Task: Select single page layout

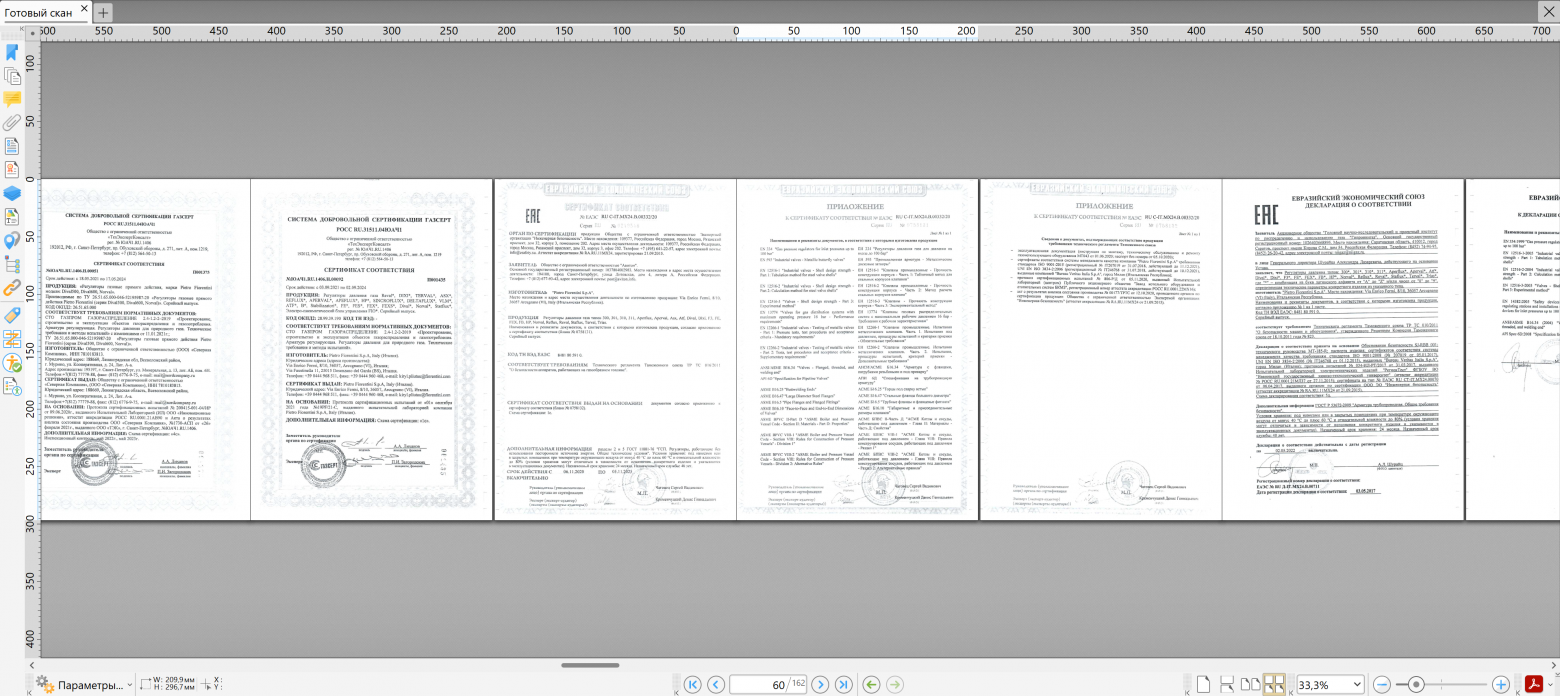Action: [x=1205, y=684]
